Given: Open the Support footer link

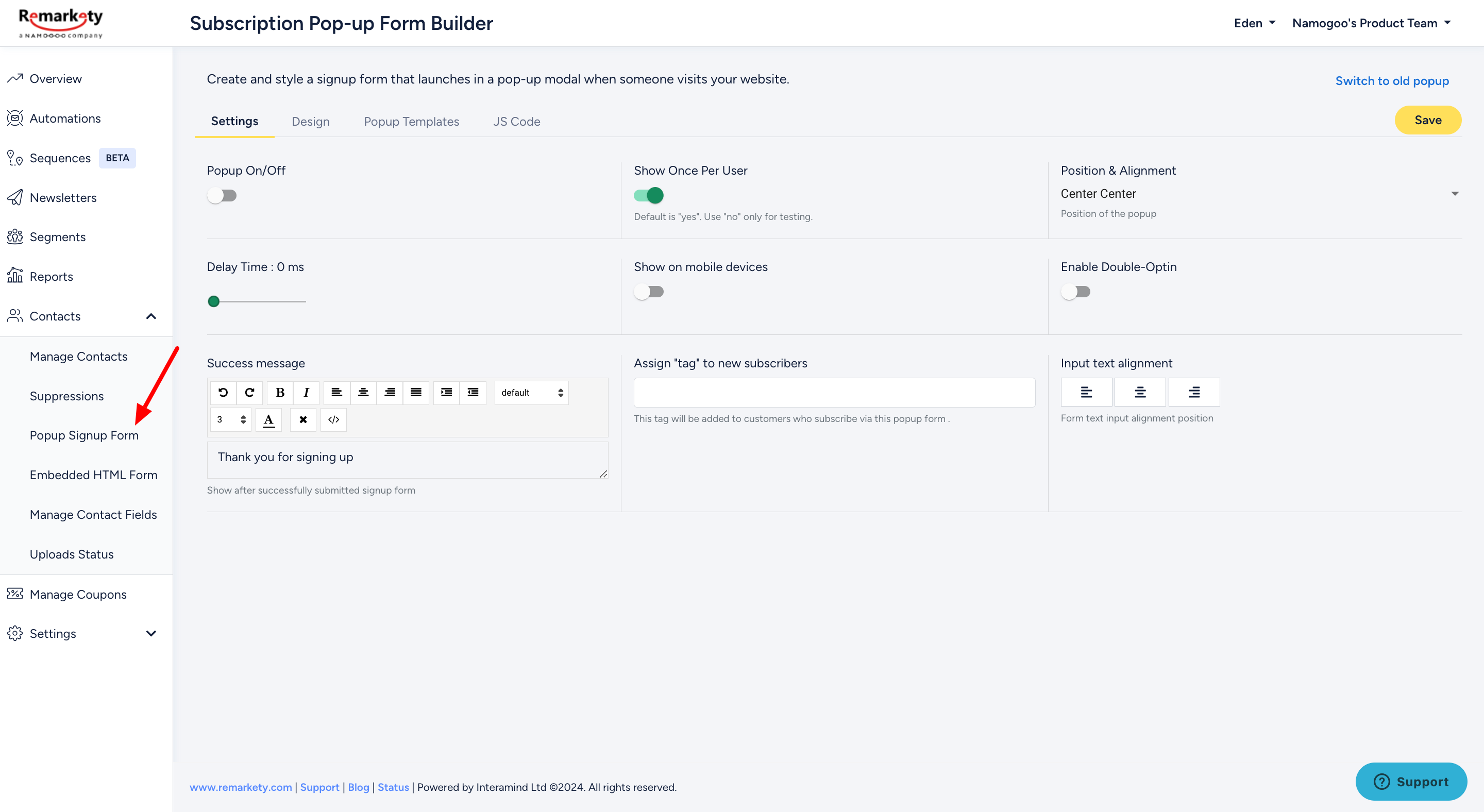Looking at the screenshot, I should pos(319,787).
